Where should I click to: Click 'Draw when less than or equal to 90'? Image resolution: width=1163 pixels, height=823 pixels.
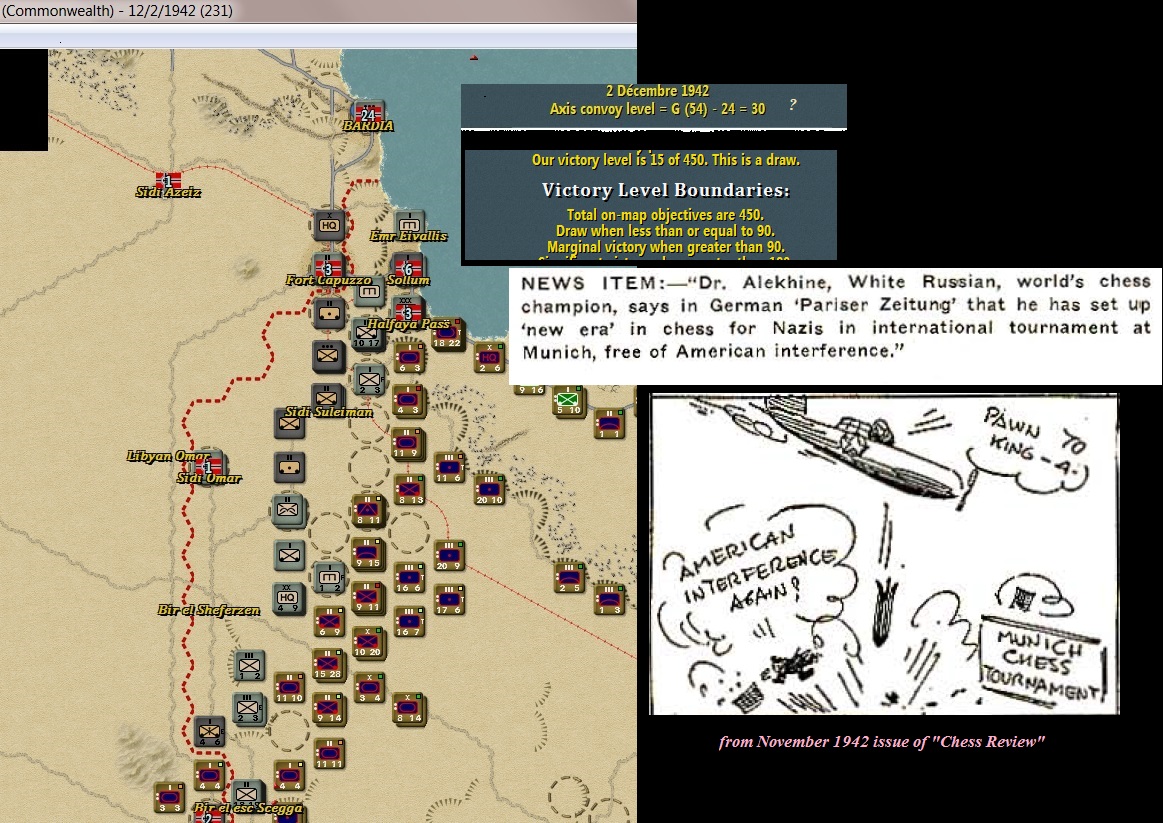tap(665, 231)
